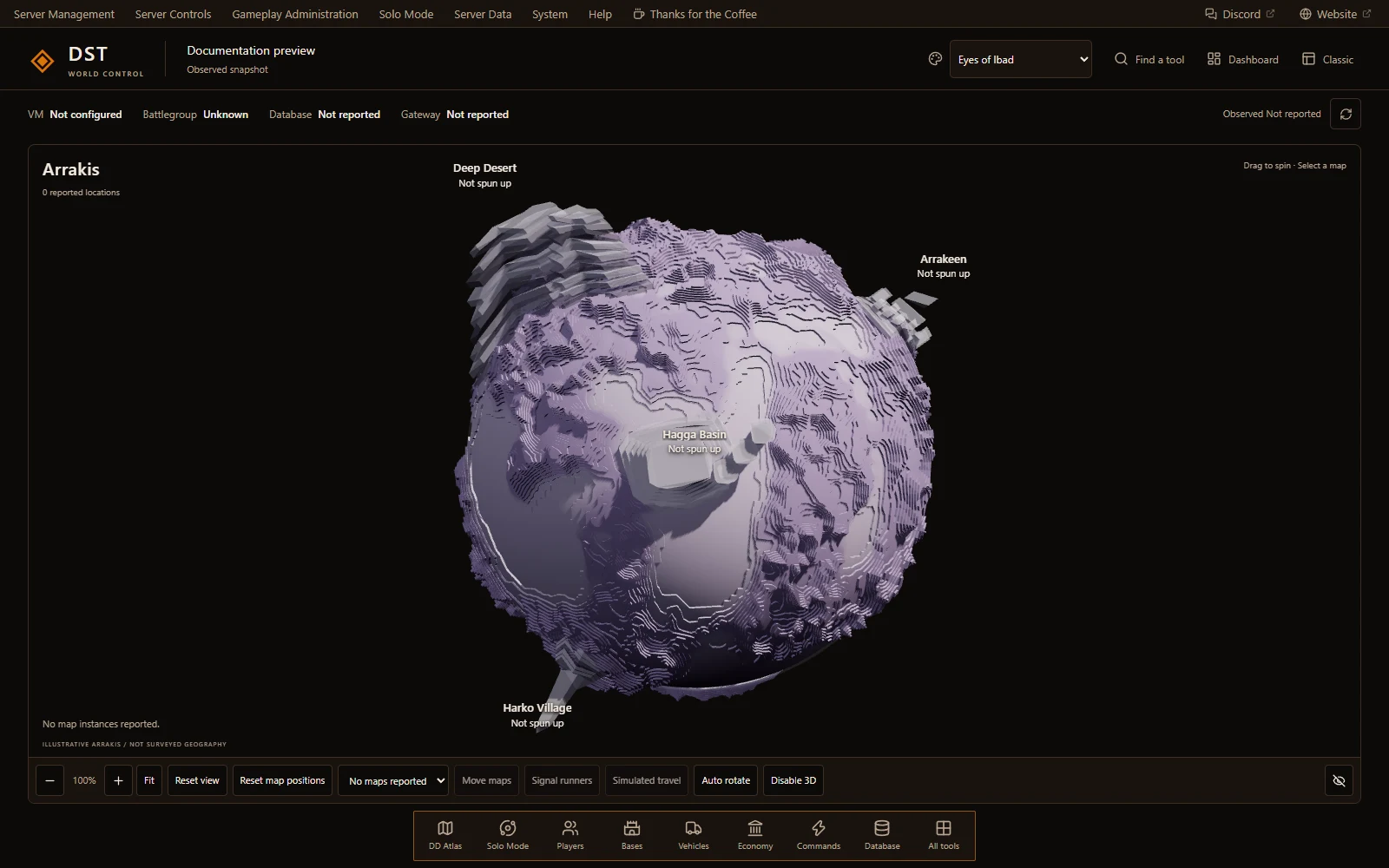Open the Vehicles tool

click(694, 835)
